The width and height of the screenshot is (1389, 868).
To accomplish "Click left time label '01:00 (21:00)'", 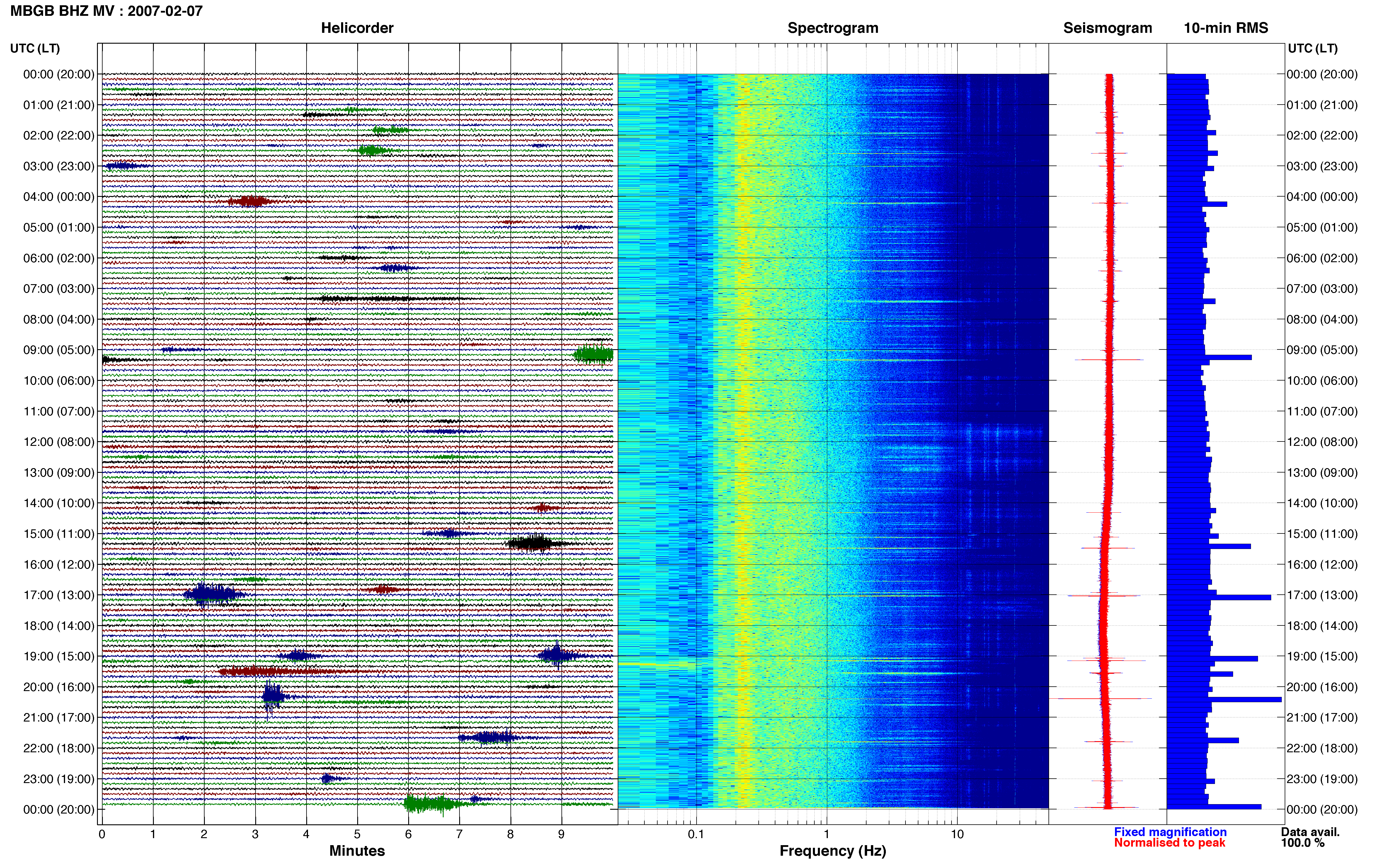I will pos(59,105).
